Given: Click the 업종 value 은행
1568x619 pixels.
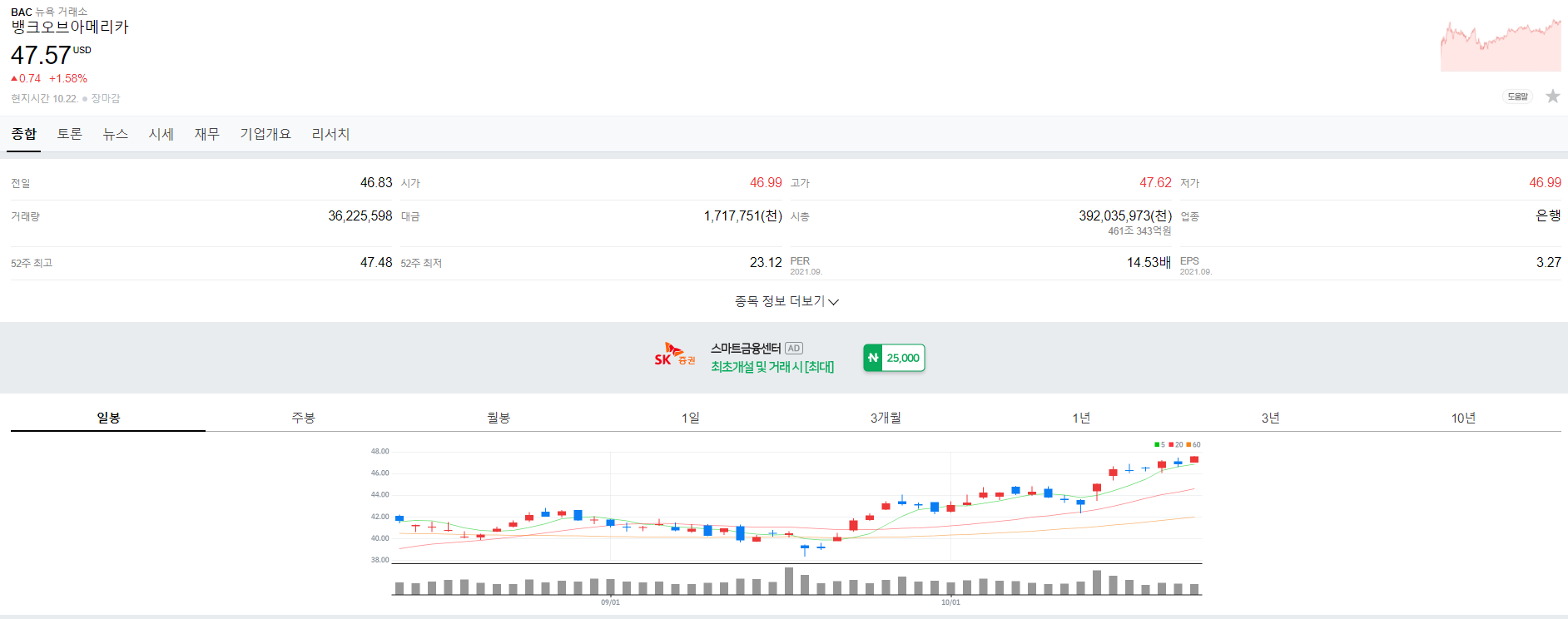Looking at the screenshot, I should point(1548,215).
